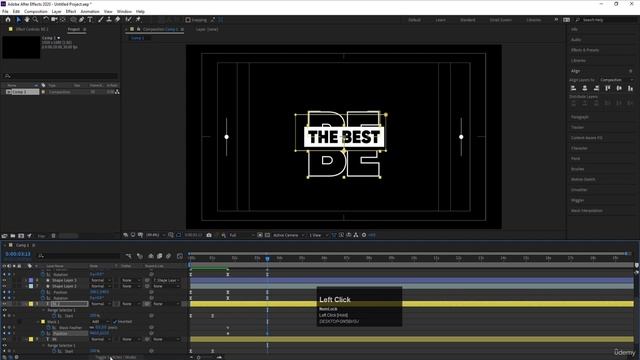Viewport: 640px width, 360px height.
Task: Click Align Right icon in Align panel
Action: point(596,88)
